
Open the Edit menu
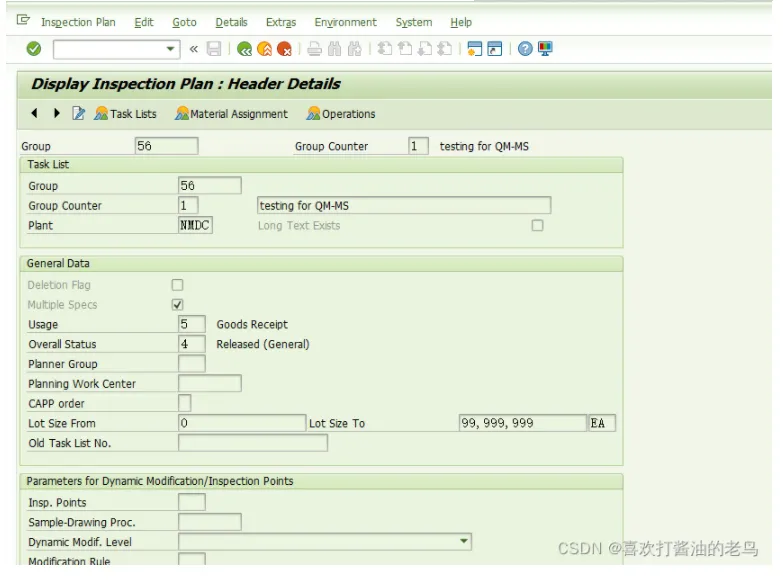[x=144, y=22]
